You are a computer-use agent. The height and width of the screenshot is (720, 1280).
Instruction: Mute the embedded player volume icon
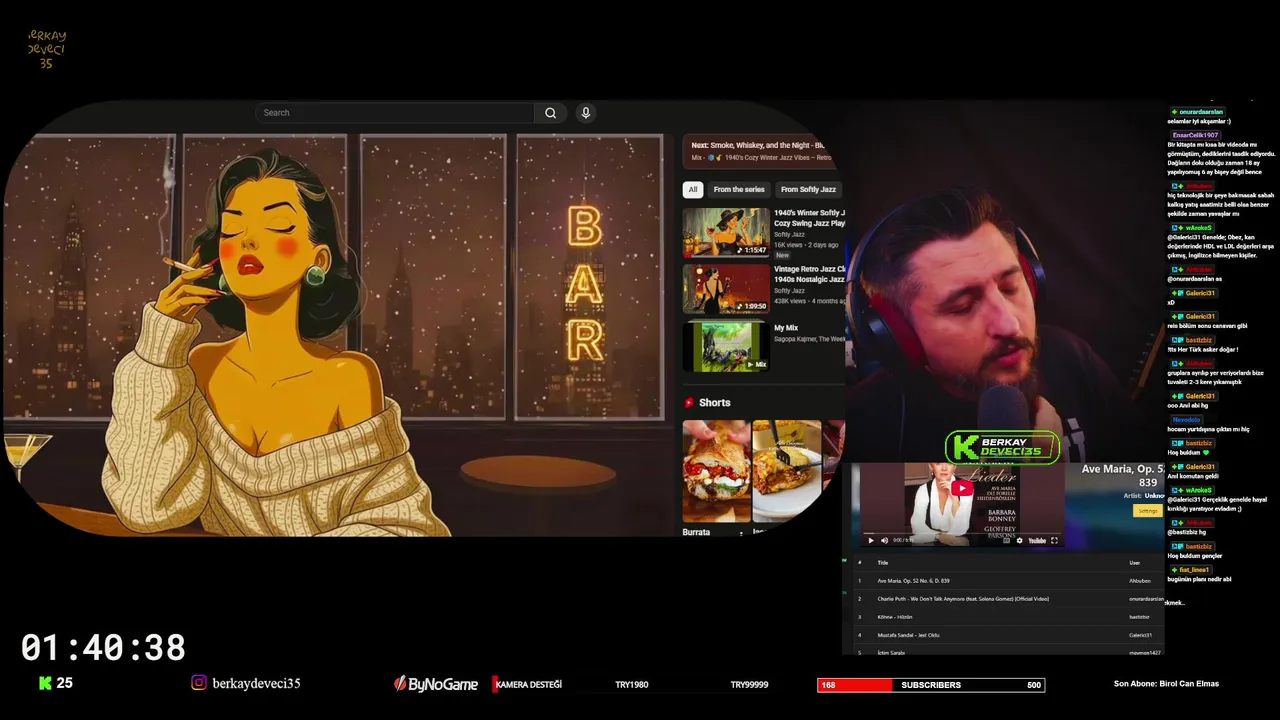click(x=884, y=540)
